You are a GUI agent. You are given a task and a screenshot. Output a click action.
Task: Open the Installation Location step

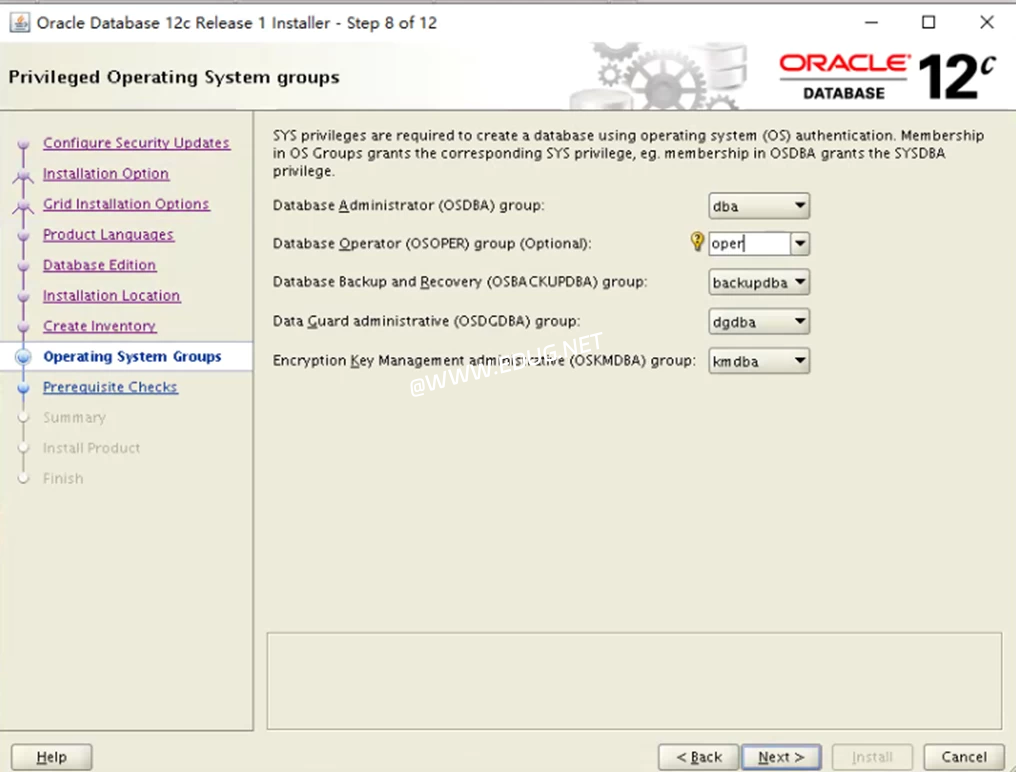click(x=111, y=296)
